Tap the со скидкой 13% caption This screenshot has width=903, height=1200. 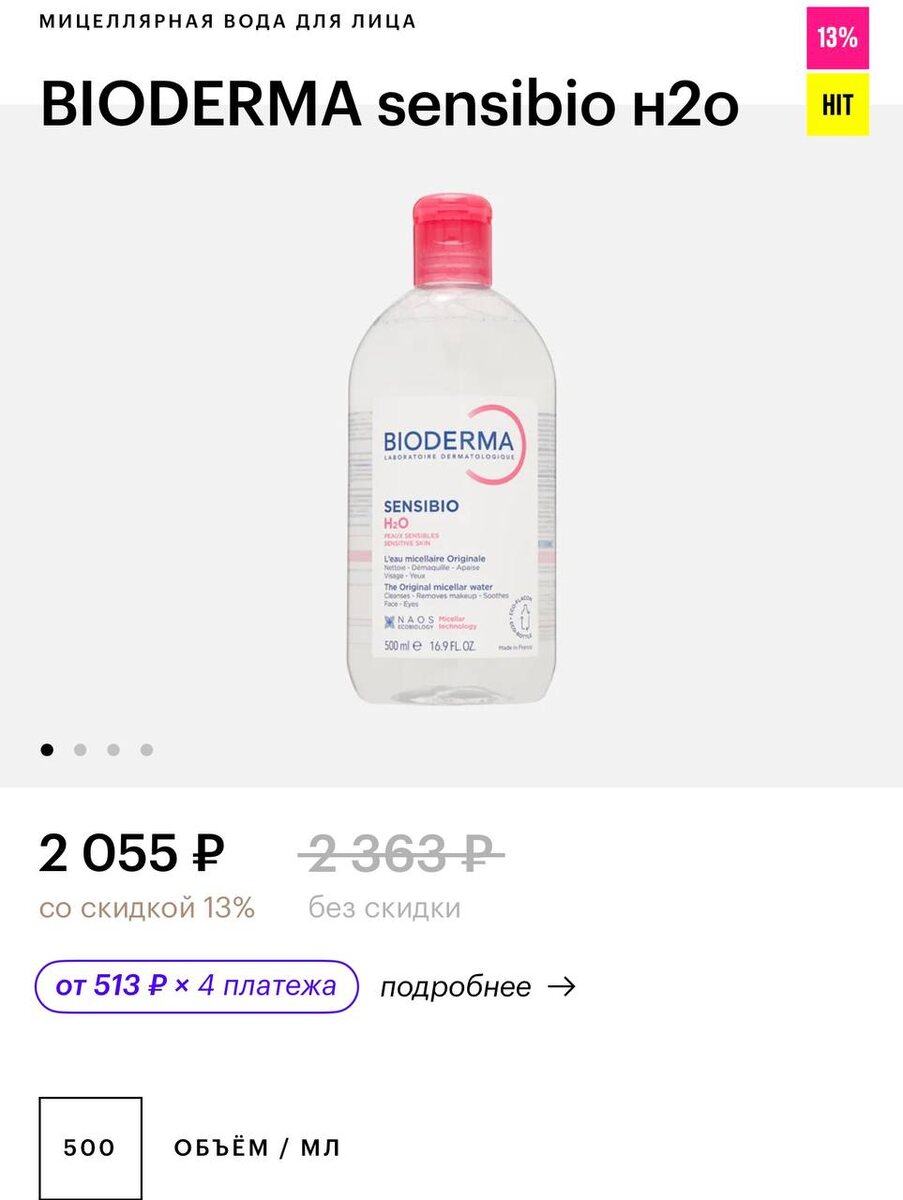coord(147,908)
